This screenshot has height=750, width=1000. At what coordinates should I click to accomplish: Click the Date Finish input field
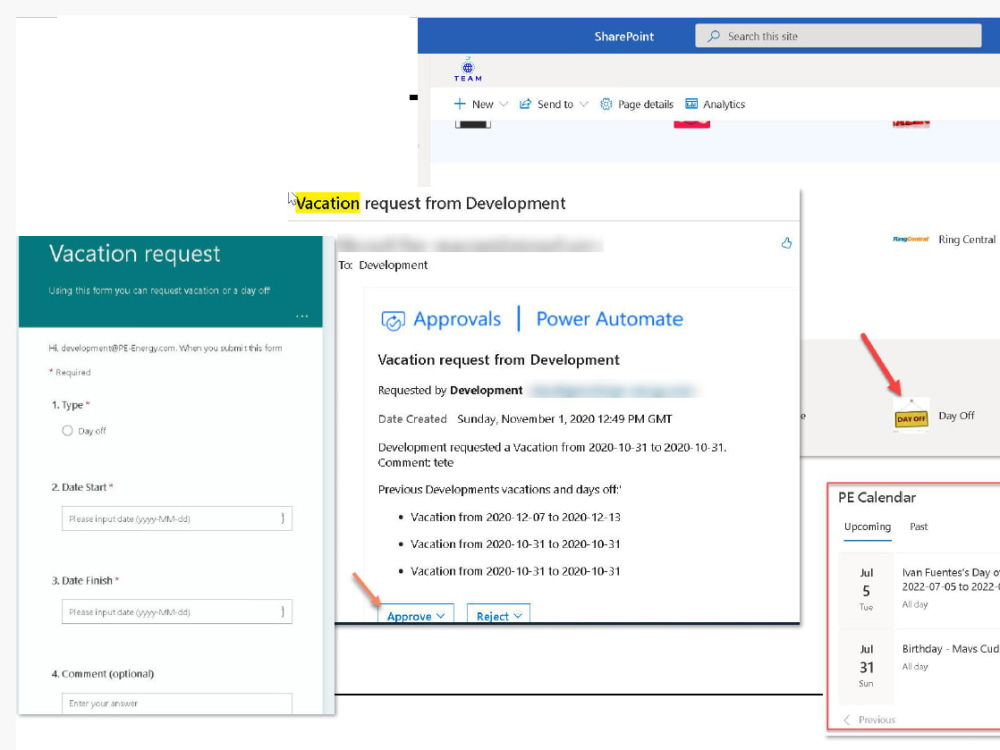click(177, 612)
